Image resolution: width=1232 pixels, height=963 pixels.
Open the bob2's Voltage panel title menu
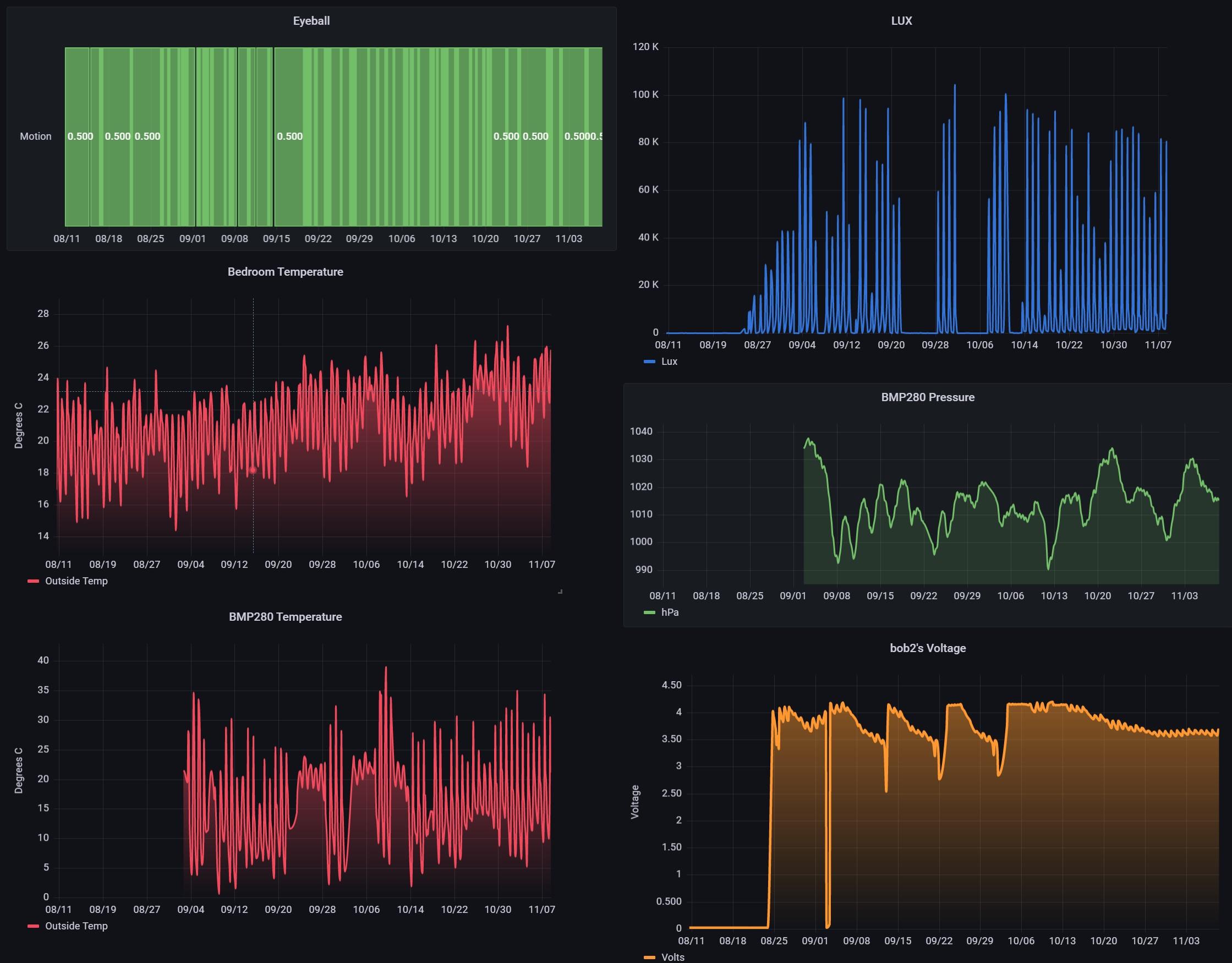pyautogui.click(x=927, y=648)
